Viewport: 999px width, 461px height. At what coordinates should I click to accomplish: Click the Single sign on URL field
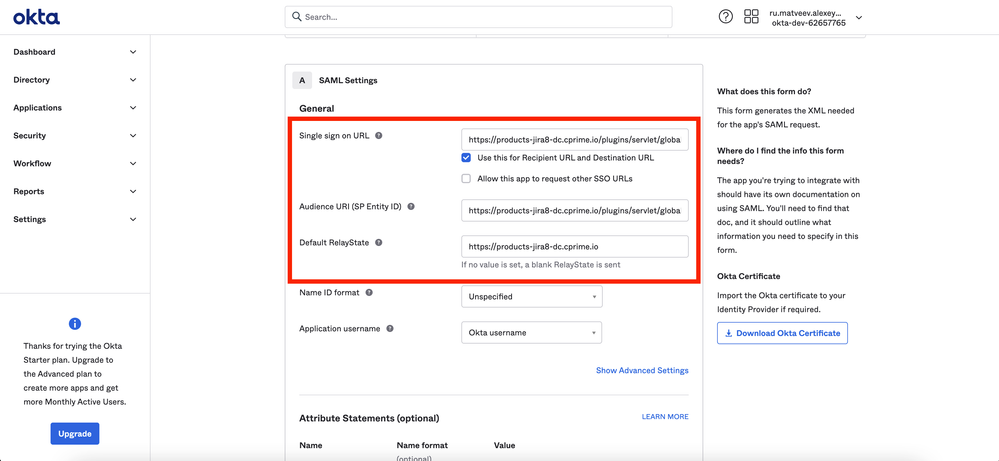pos(575,139)
